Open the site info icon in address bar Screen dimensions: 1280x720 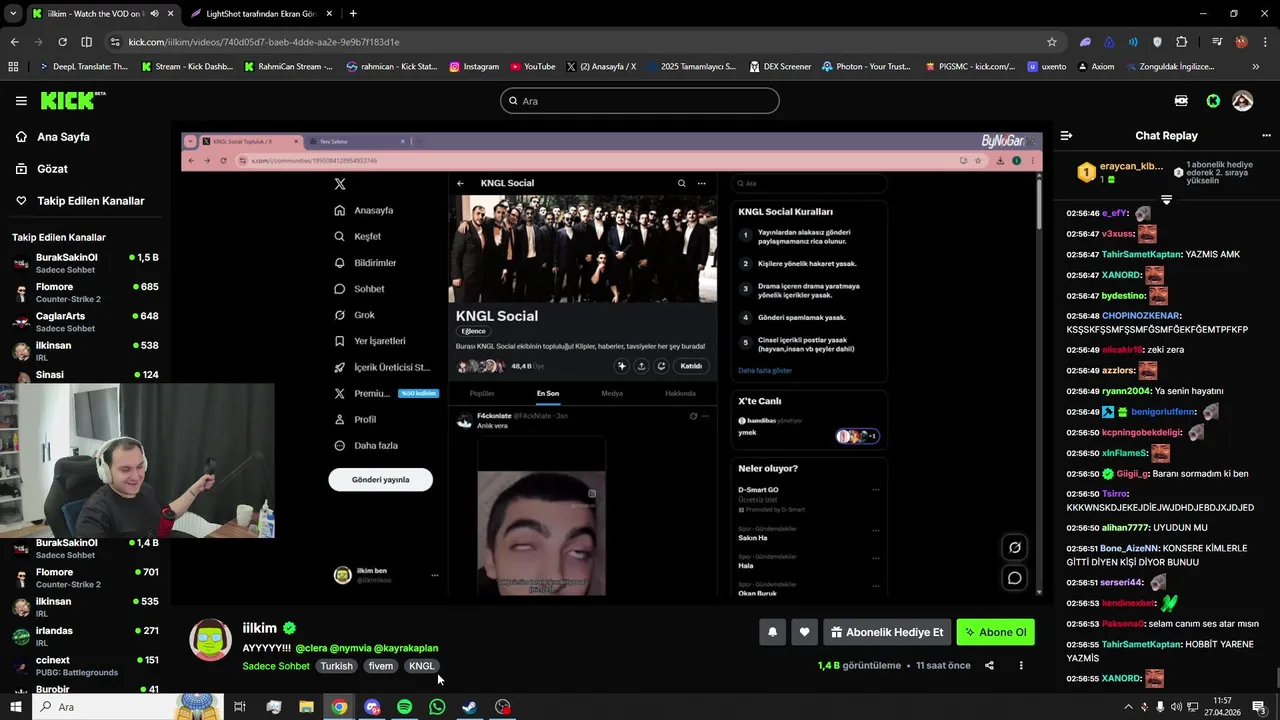tap(115, 42)
